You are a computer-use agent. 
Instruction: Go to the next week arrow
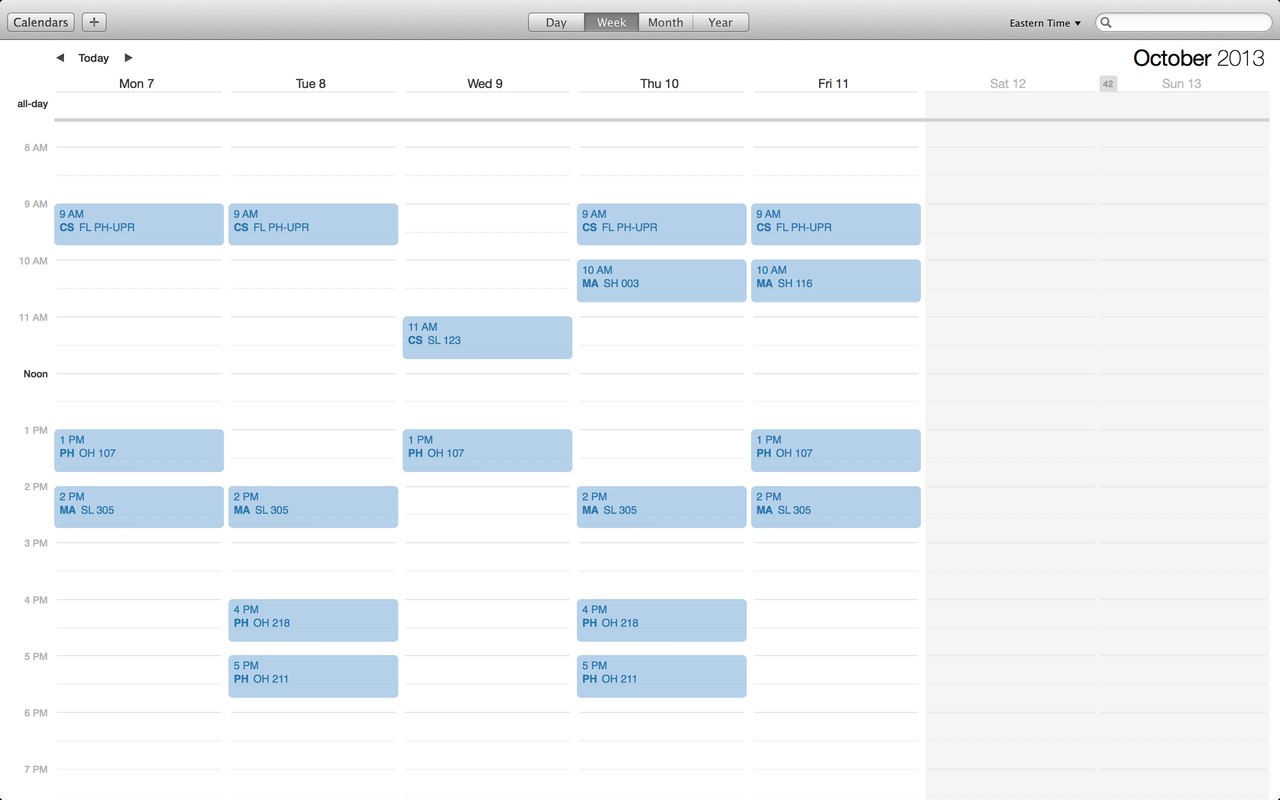tap(128, 58)
